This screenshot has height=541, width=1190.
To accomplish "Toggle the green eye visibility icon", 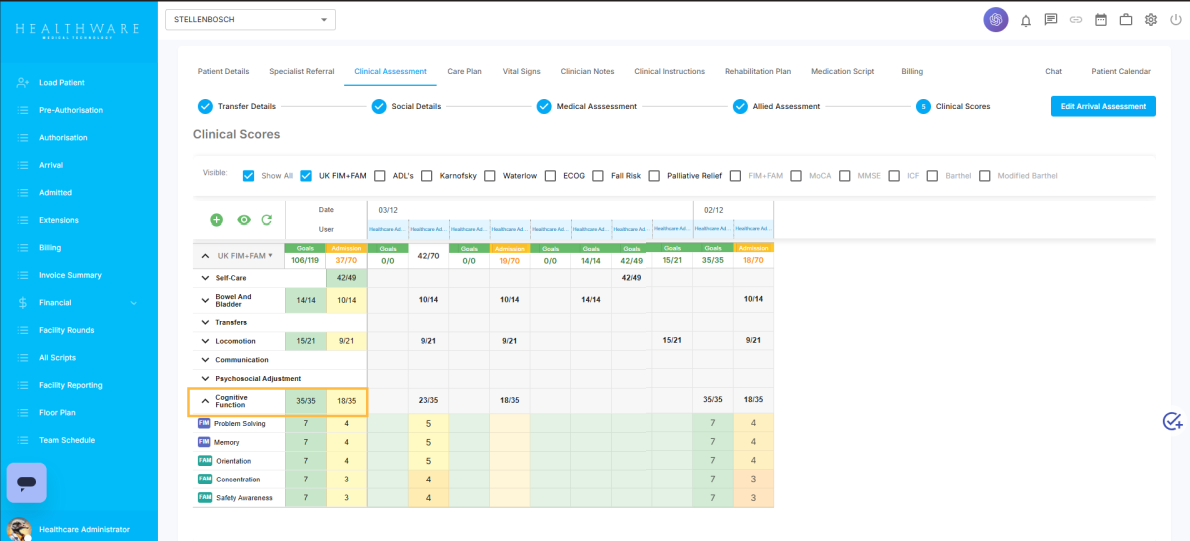I will (x=243, y=220).
